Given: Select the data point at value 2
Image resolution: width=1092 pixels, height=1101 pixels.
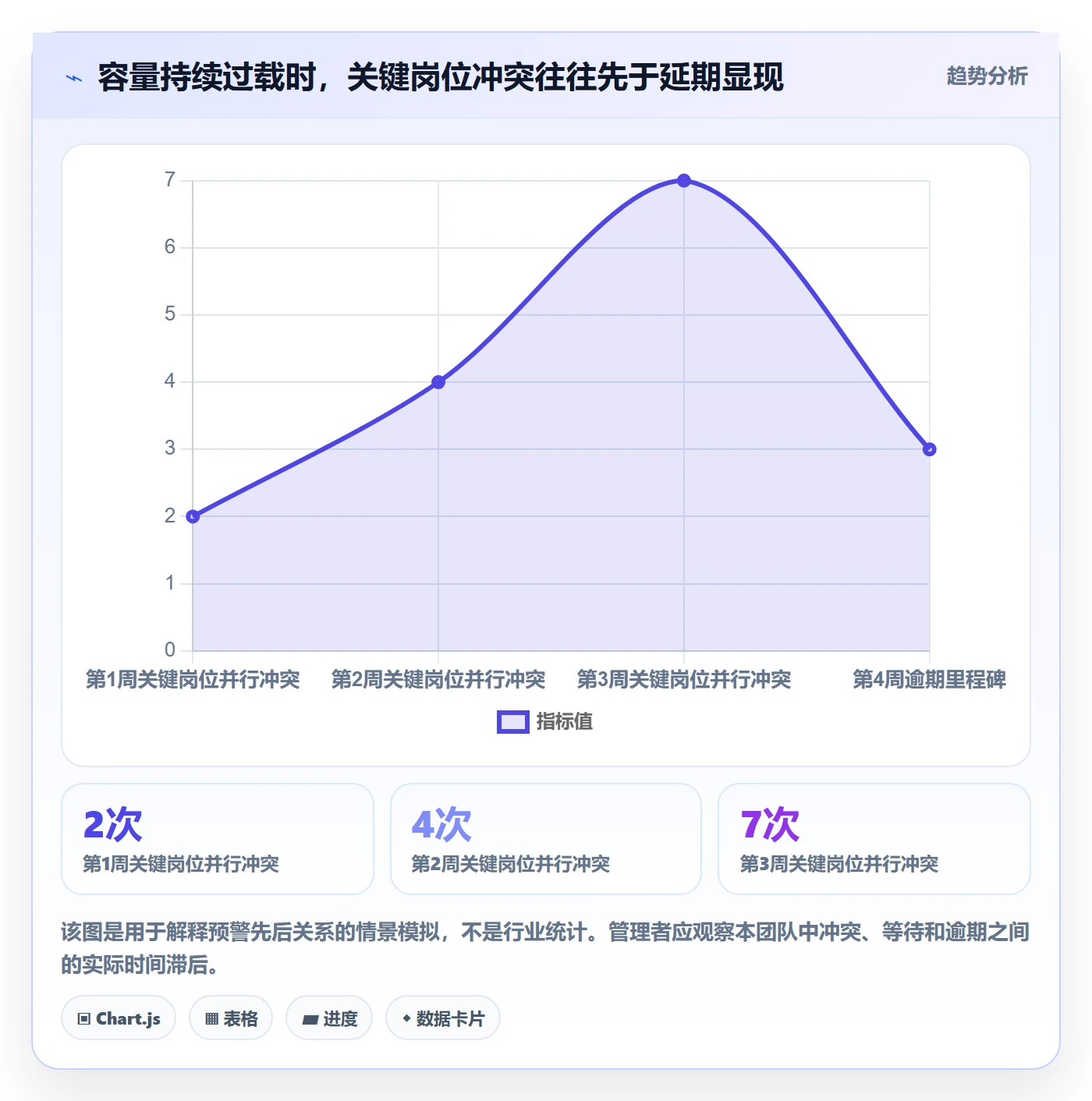Looking at the screenshot, I should pos(193,516).
